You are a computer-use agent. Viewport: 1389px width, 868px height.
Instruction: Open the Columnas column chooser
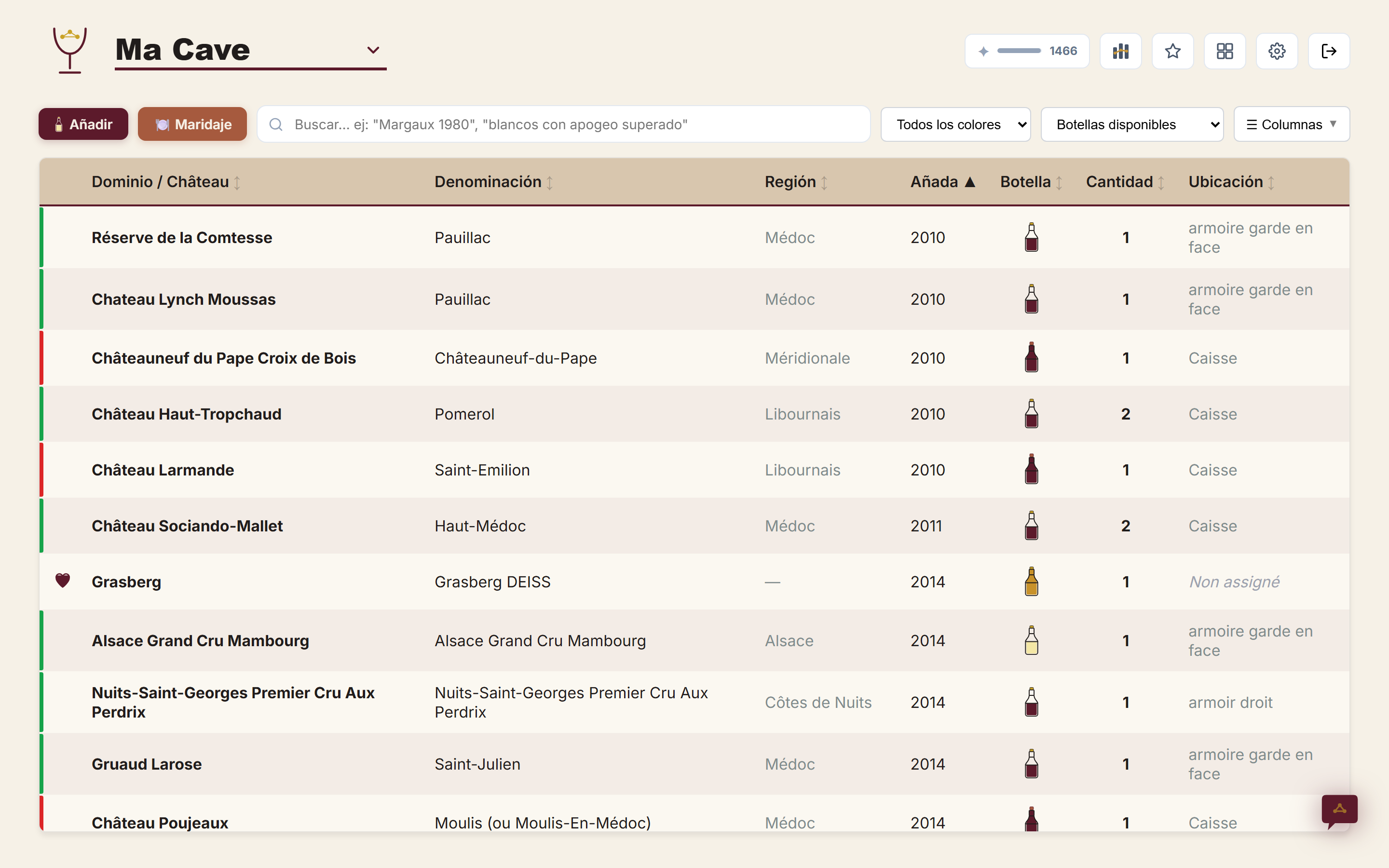coord(1292,124)
